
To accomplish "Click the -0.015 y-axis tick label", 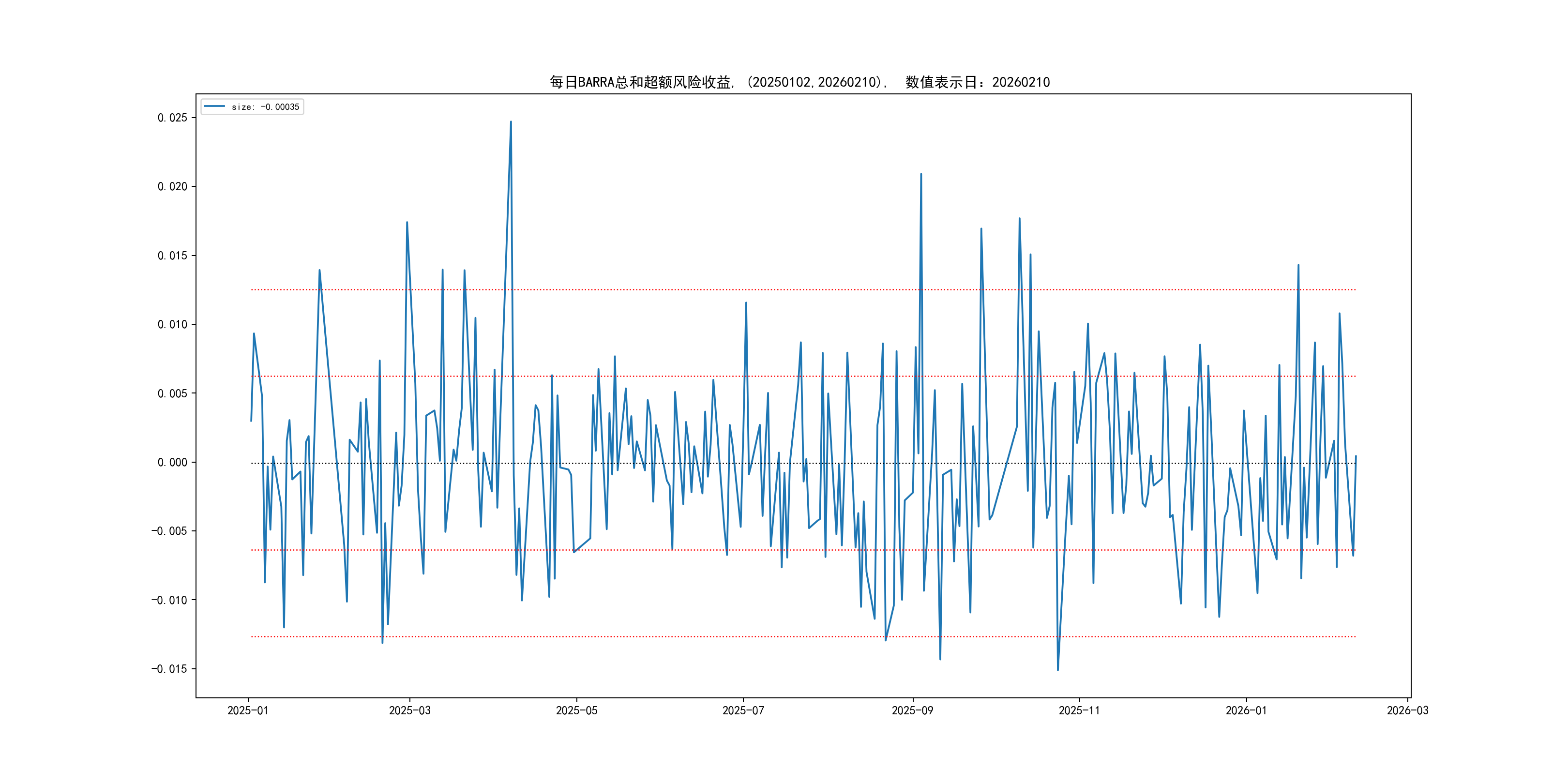I will (x=169, y=669).
